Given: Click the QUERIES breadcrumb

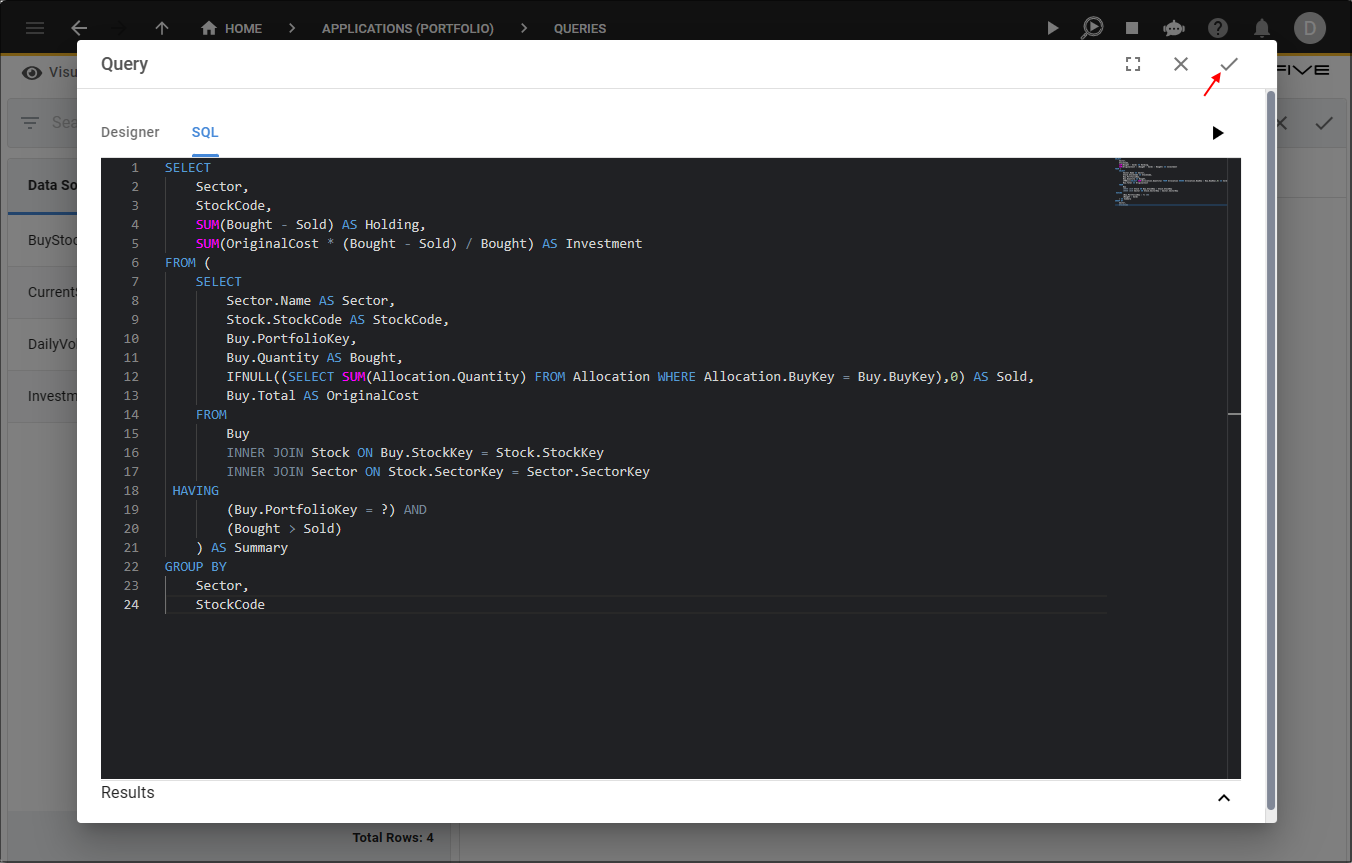Looking at the screenshot, I should (x=580, y=28).
